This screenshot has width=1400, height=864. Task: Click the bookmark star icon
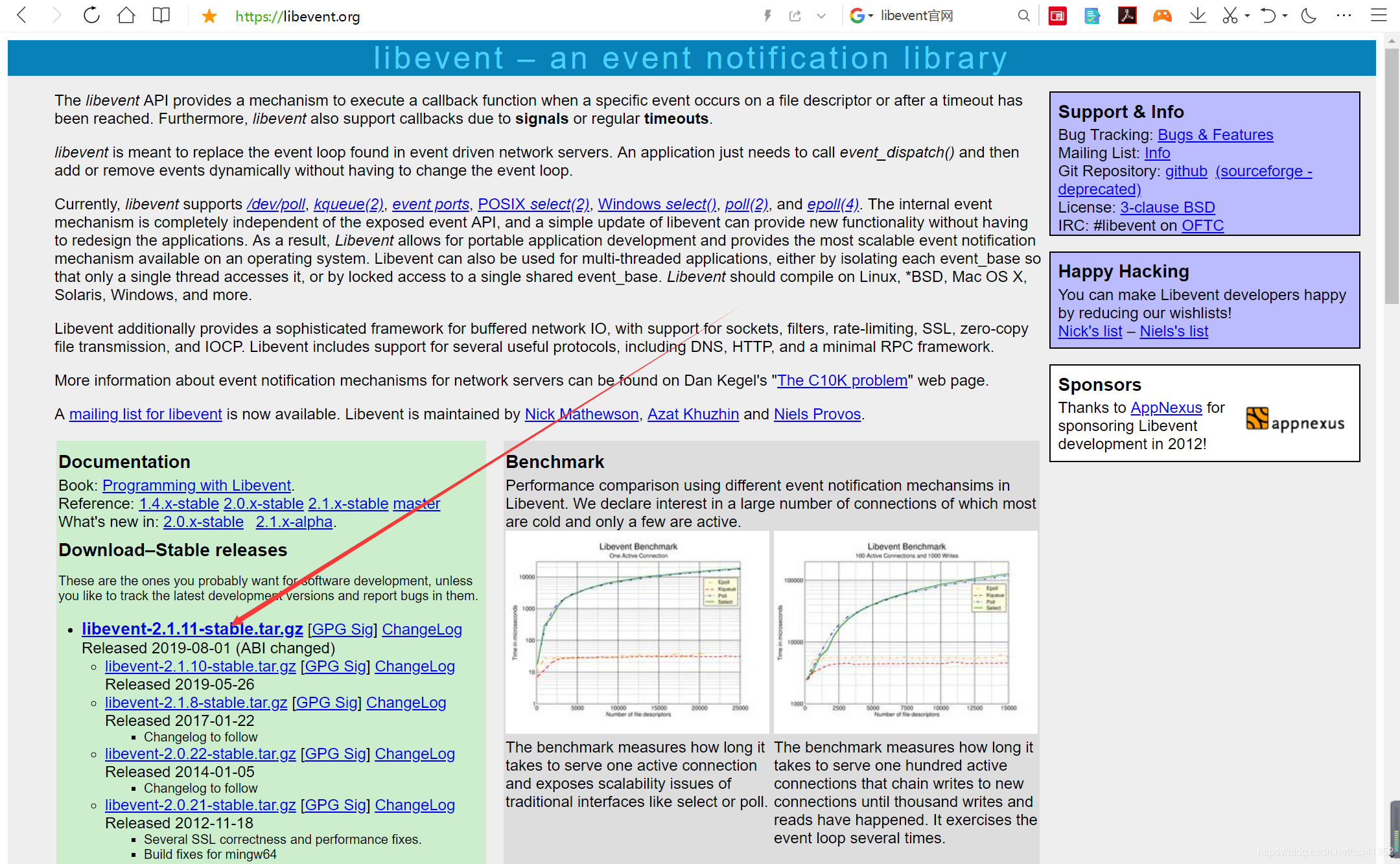pyautogui.click(x=209, y=16)
